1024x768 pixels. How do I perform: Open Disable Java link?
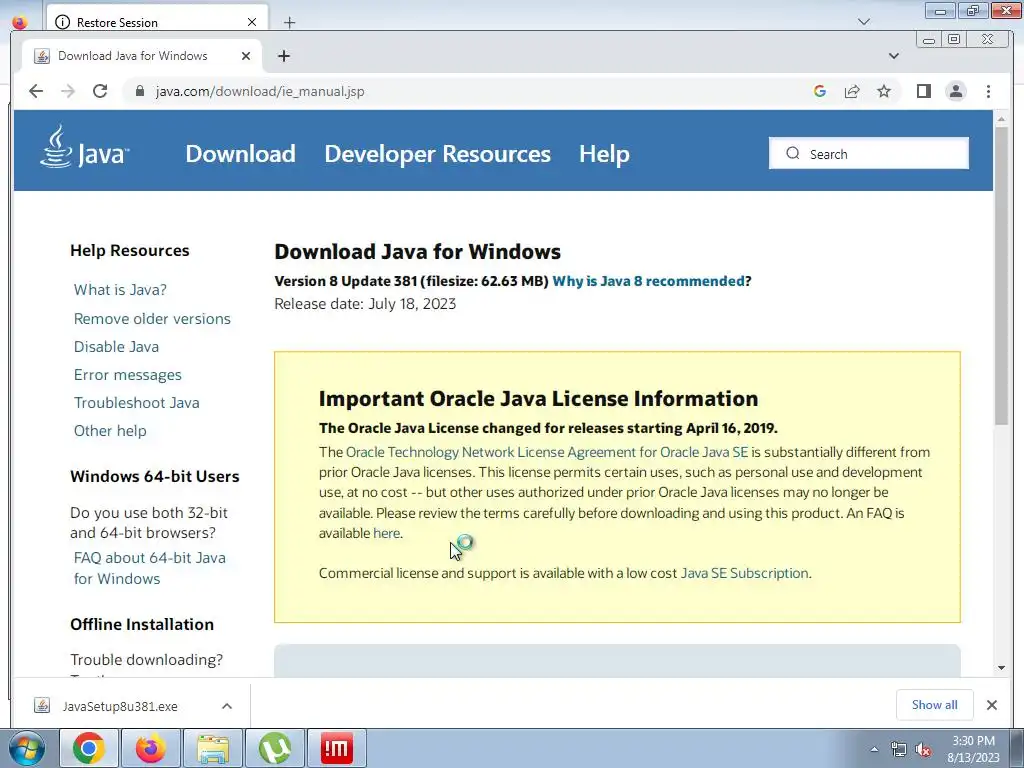116,347
